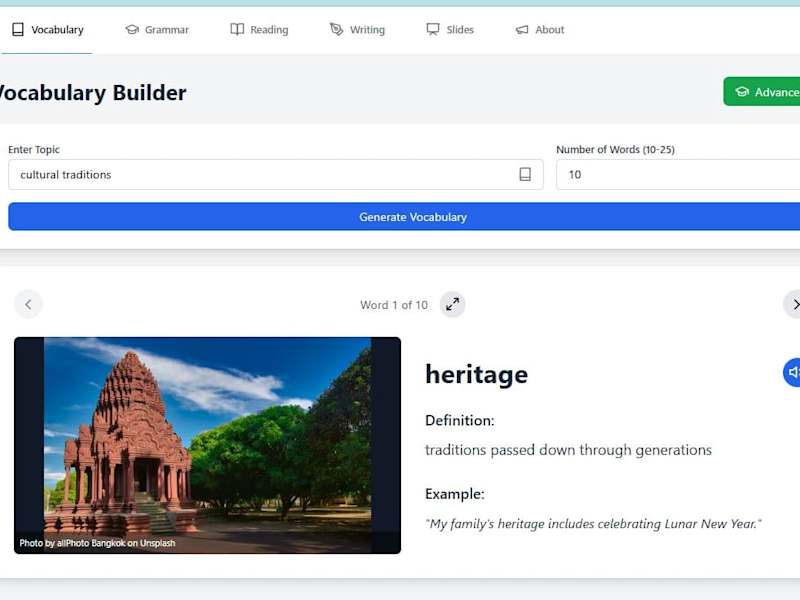800x600 pixels.
Task: Click the Vocabulary Builder heading
Action: [92, 93]
